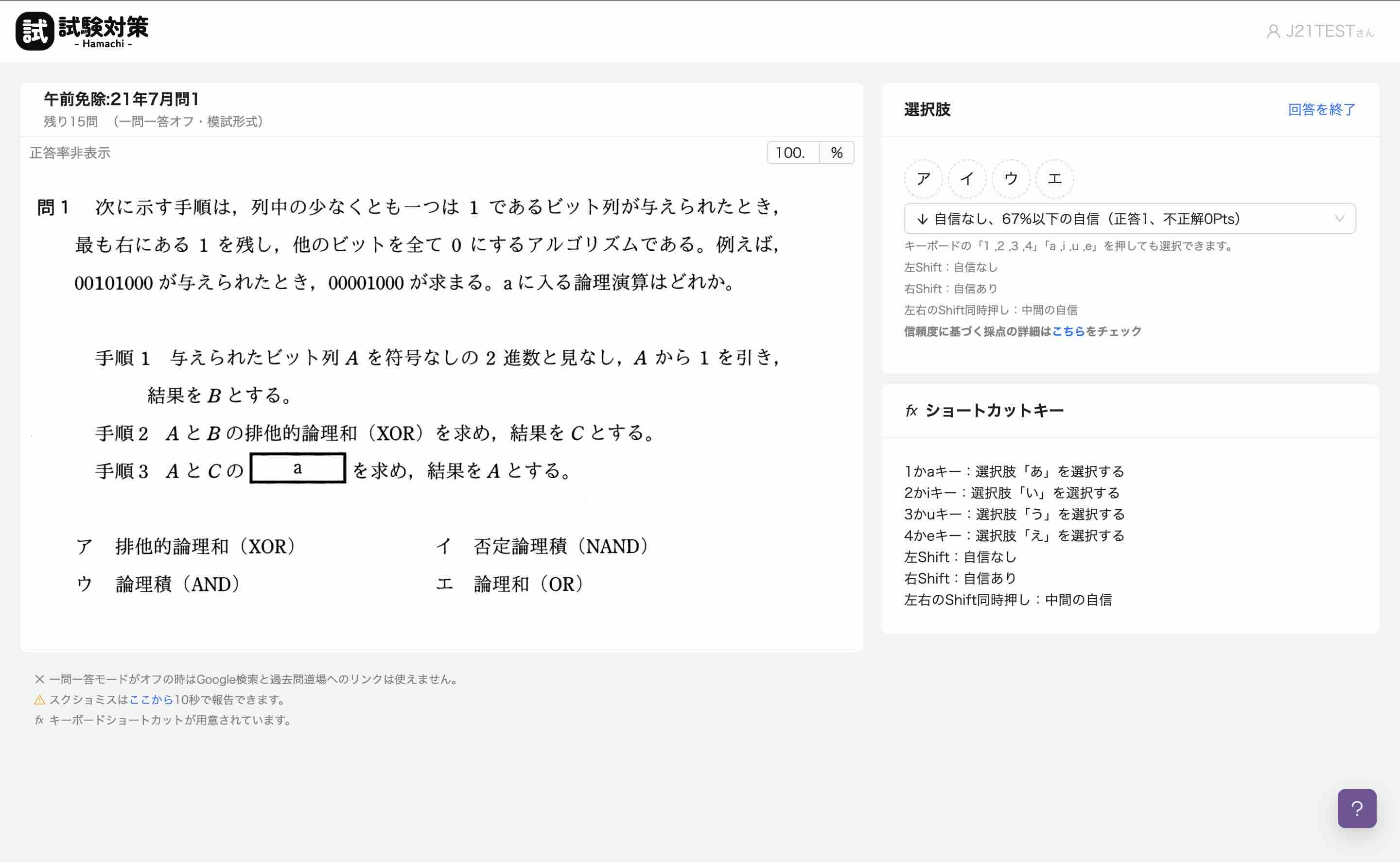Screen dimensions: 1400x862
Task: Click the % unit box next to 100
Action: pos(836,152)
